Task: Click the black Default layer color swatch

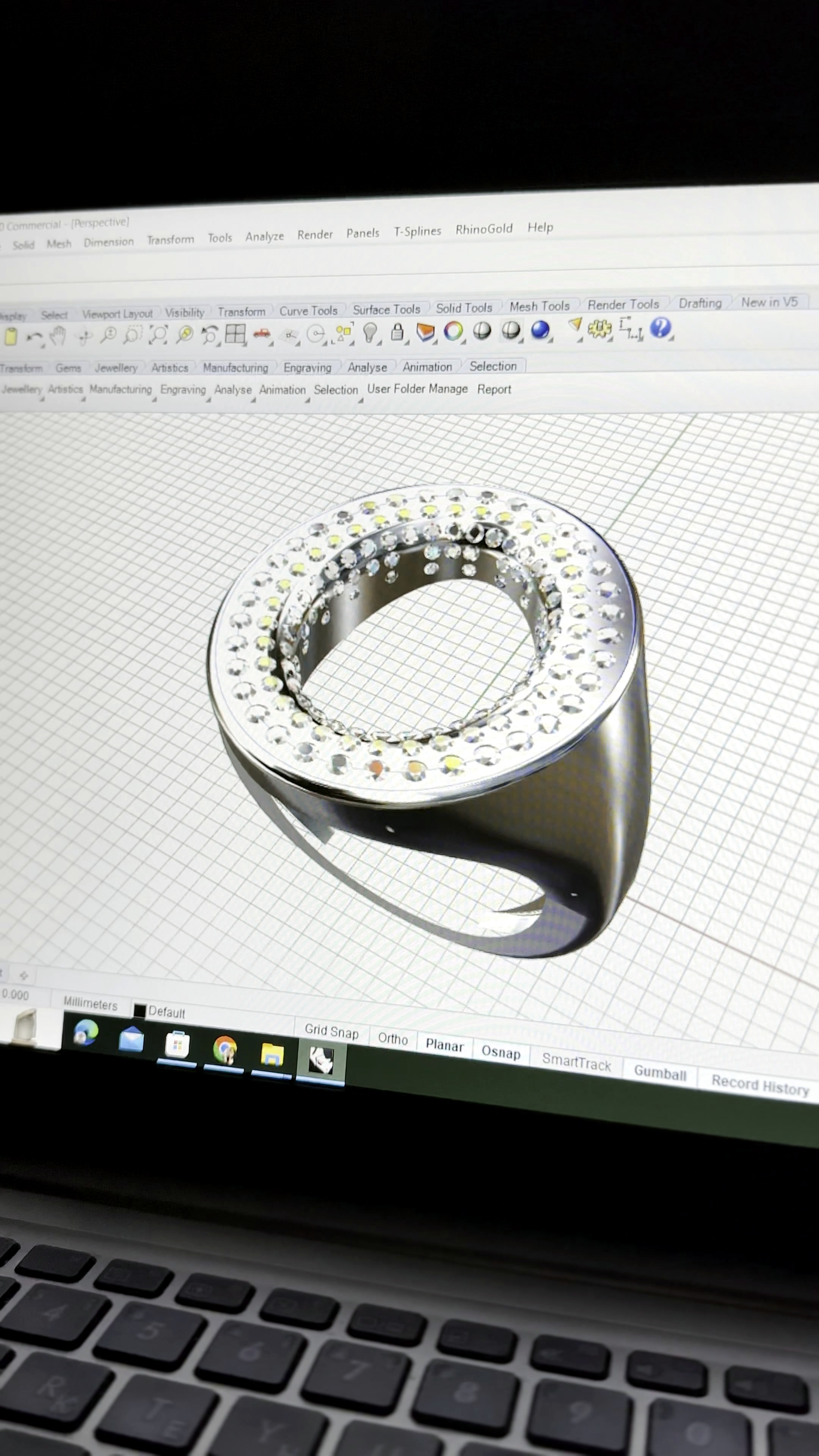Action: tap(139, 1010)
